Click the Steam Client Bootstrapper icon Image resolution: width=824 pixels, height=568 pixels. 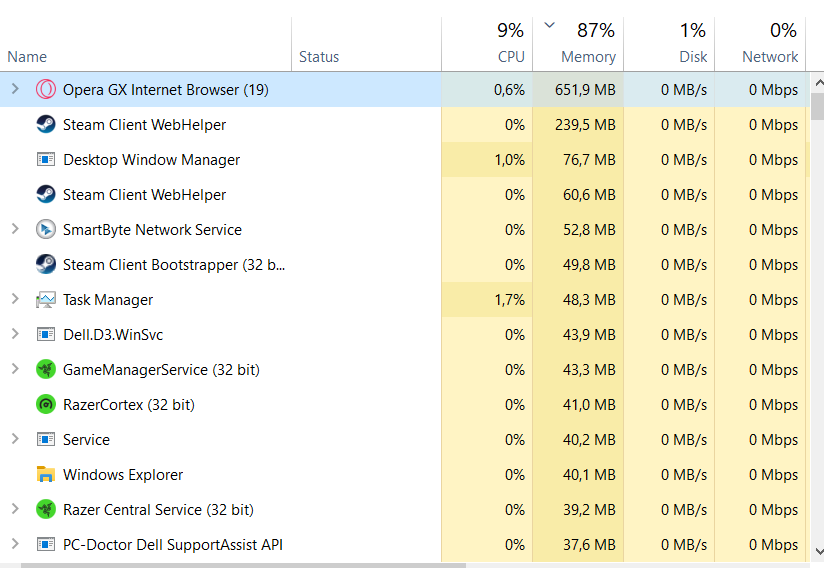pyautogui.click(x=46, y=264)
